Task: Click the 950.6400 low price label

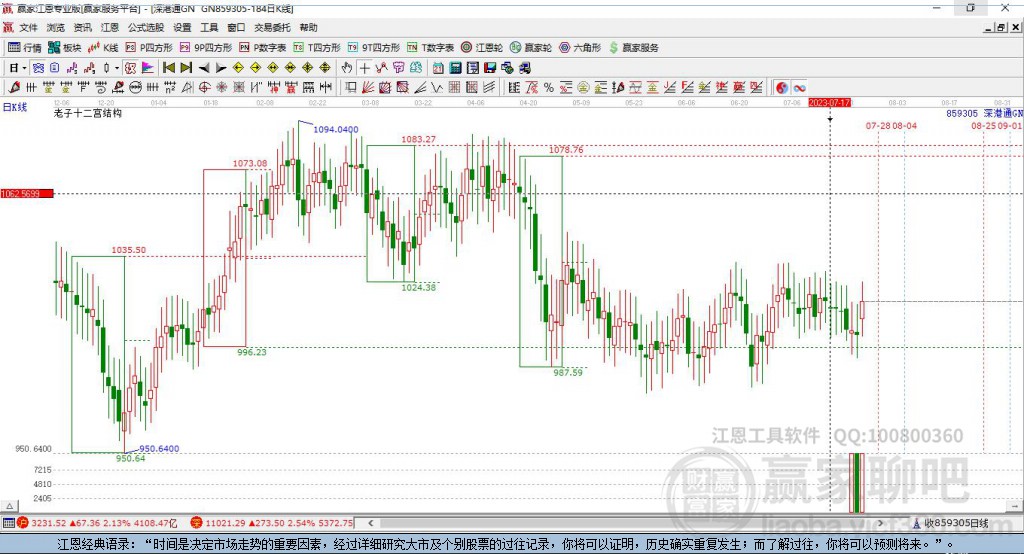Action: tap(159, 448)
